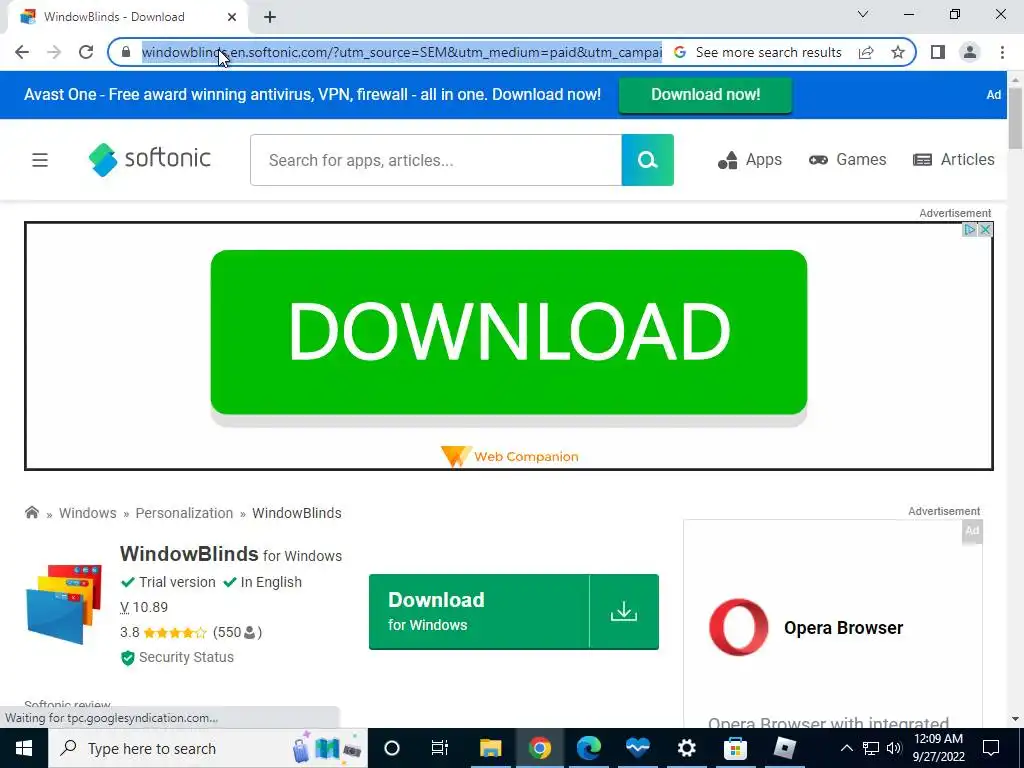Screen dimensions: 1024x768
Task: Click the Avast Download now! button
Action: click(x=705, y=95)
